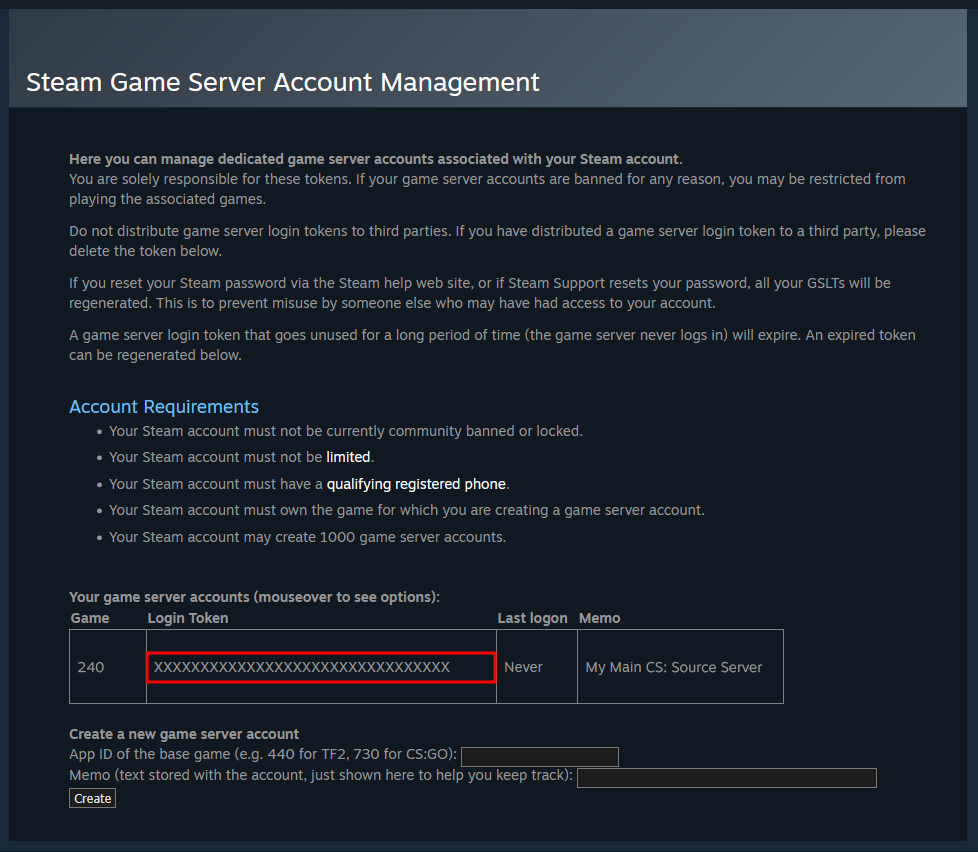Click the Create button
978x852 pixels.
coord(92,798)
